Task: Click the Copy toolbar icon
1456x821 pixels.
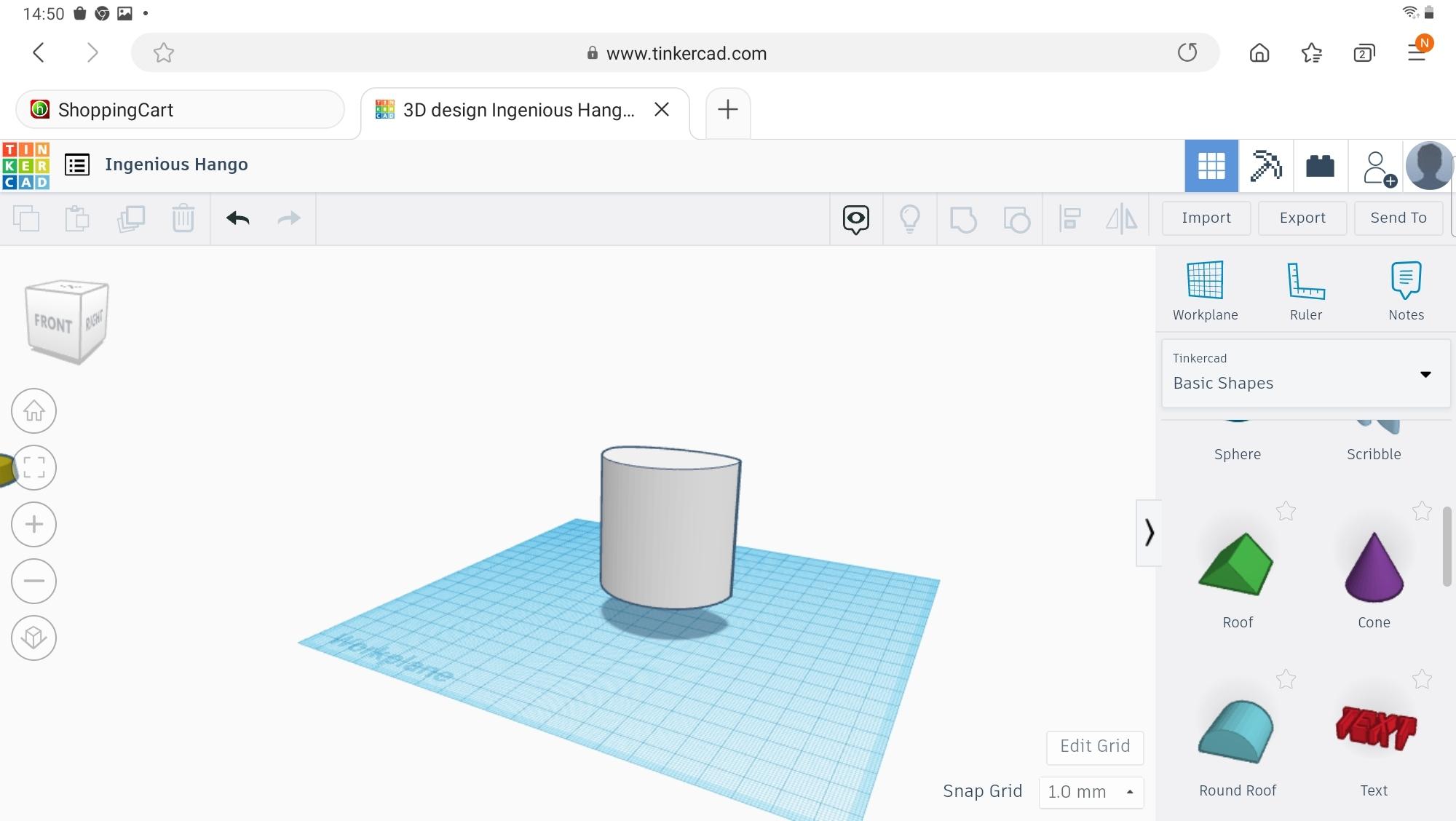Action: pyautogui.click(x=26, y=218)
